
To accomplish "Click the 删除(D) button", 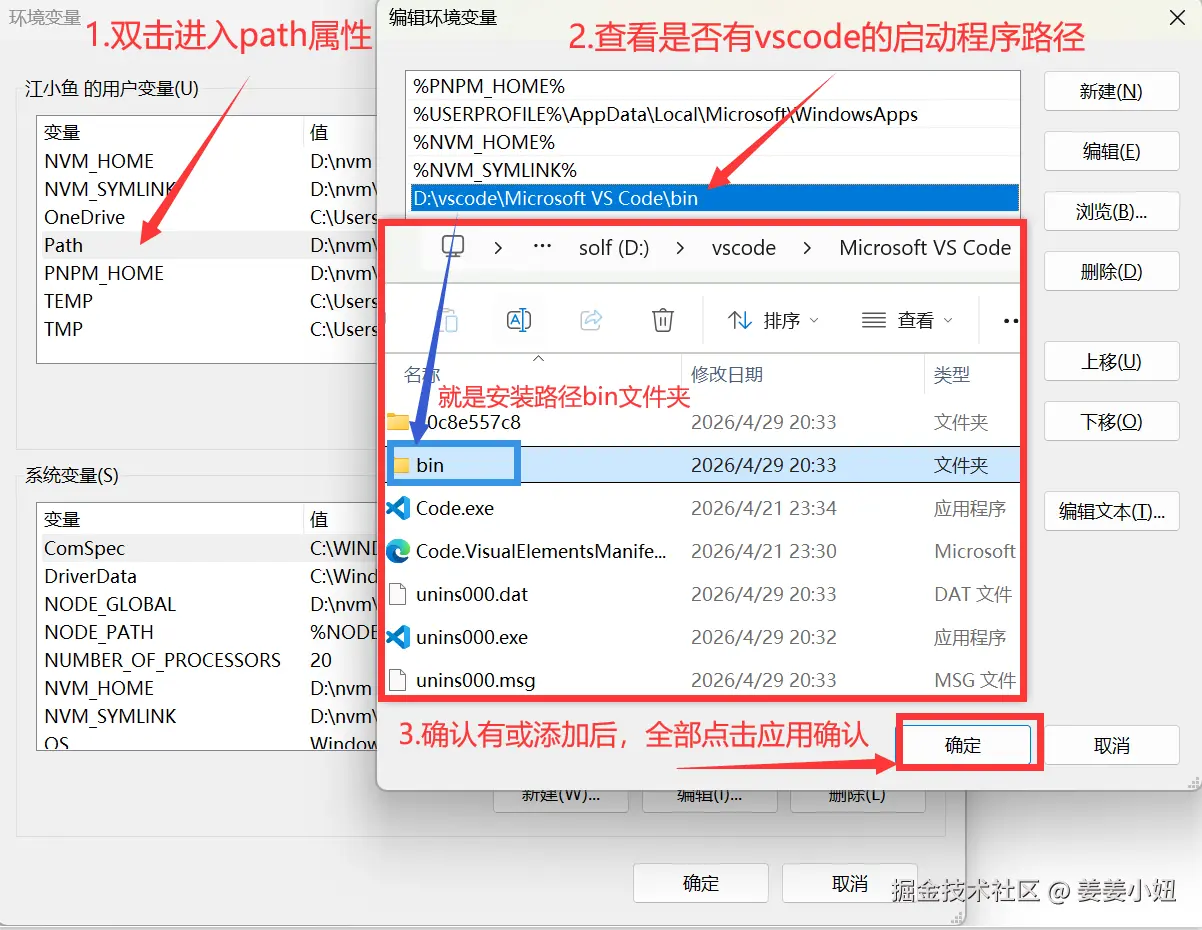I will point(1111,271).
